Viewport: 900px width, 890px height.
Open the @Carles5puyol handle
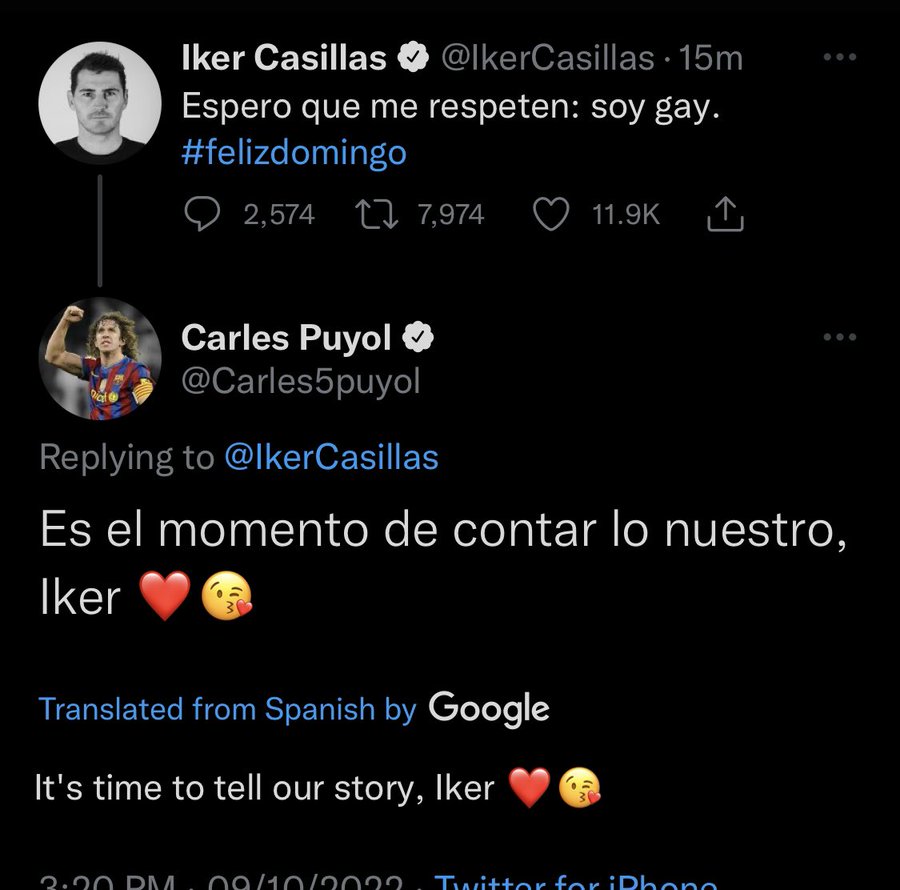(x=301, y=381)
